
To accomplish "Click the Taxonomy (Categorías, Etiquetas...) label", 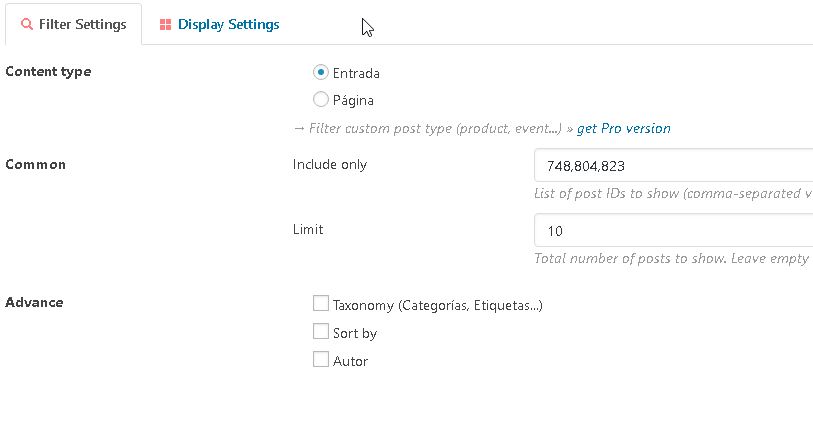I will (437, 305).
